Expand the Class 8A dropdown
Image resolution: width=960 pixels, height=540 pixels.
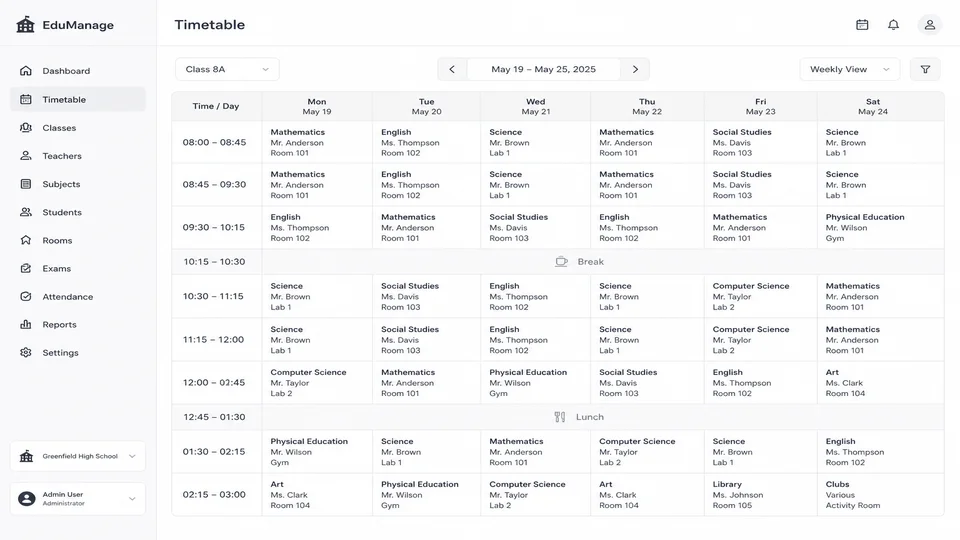click(227, 69)
